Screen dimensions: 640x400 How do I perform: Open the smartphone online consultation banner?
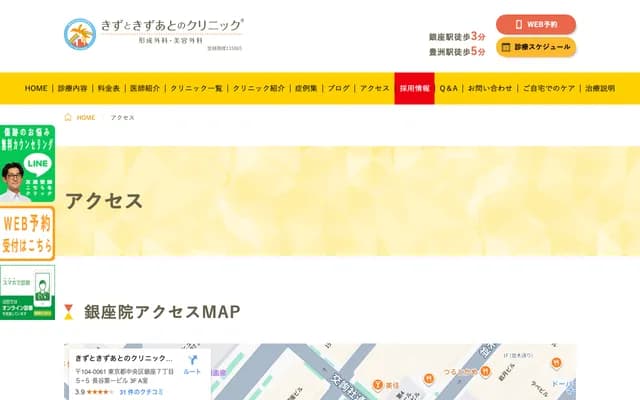click(27, 292)
